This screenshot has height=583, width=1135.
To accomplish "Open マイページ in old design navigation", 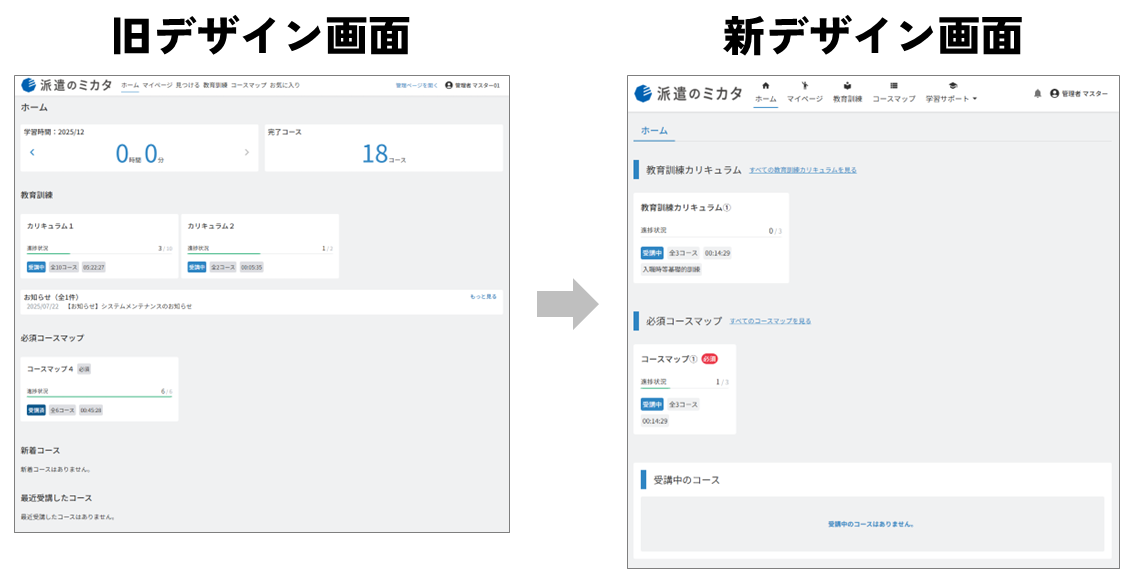I will [x=157, y=85].
